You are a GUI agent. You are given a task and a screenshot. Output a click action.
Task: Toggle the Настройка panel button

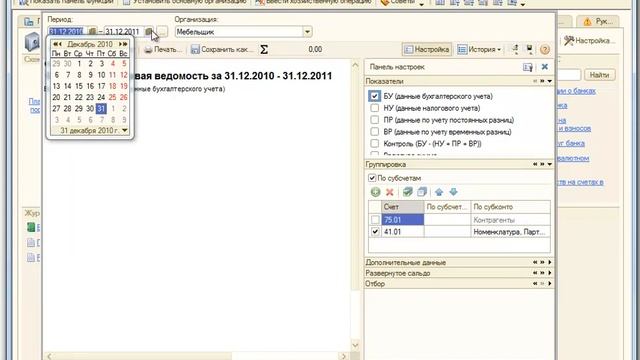coord(427,49)
